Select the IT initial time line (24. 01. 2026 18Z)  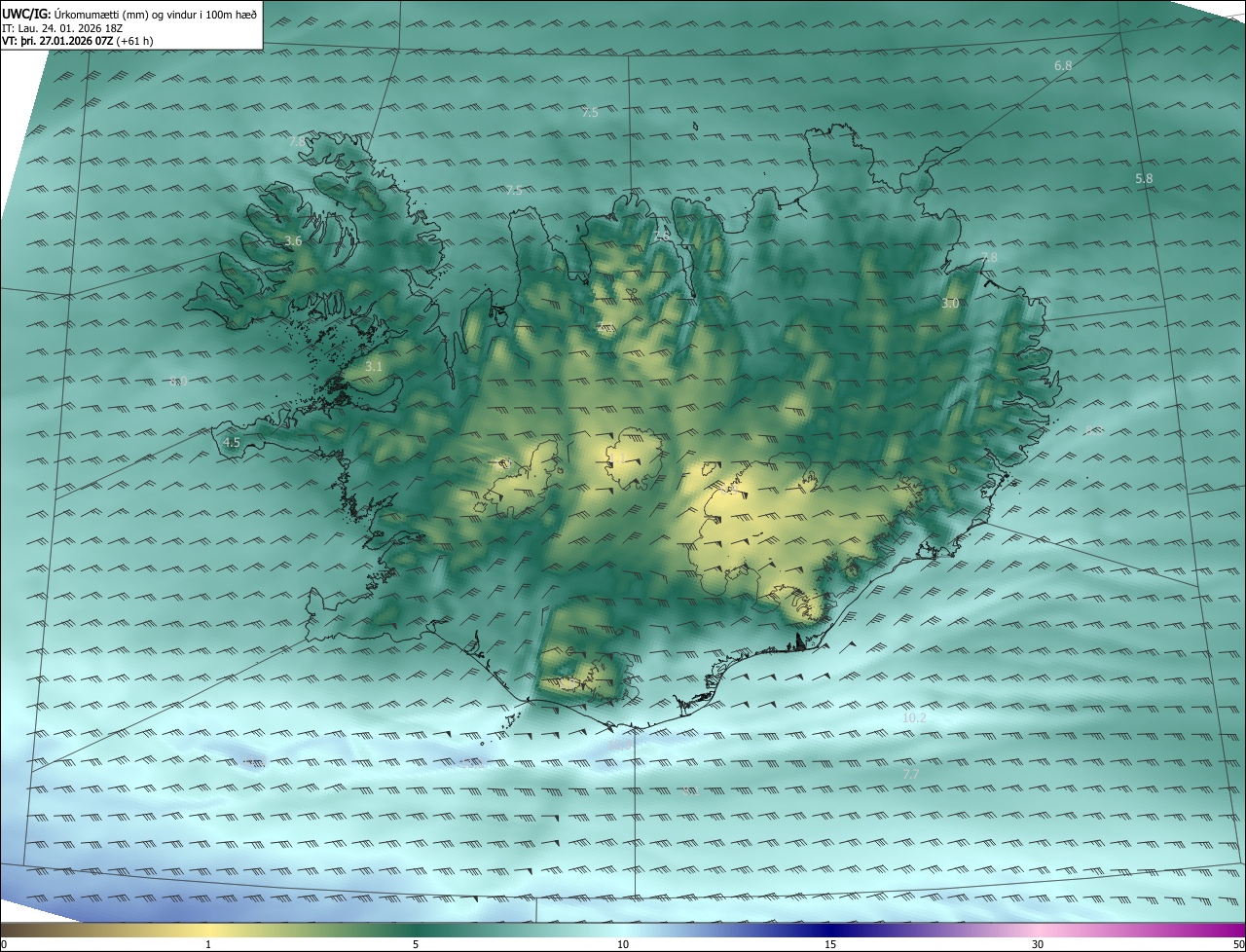[62, 27]
